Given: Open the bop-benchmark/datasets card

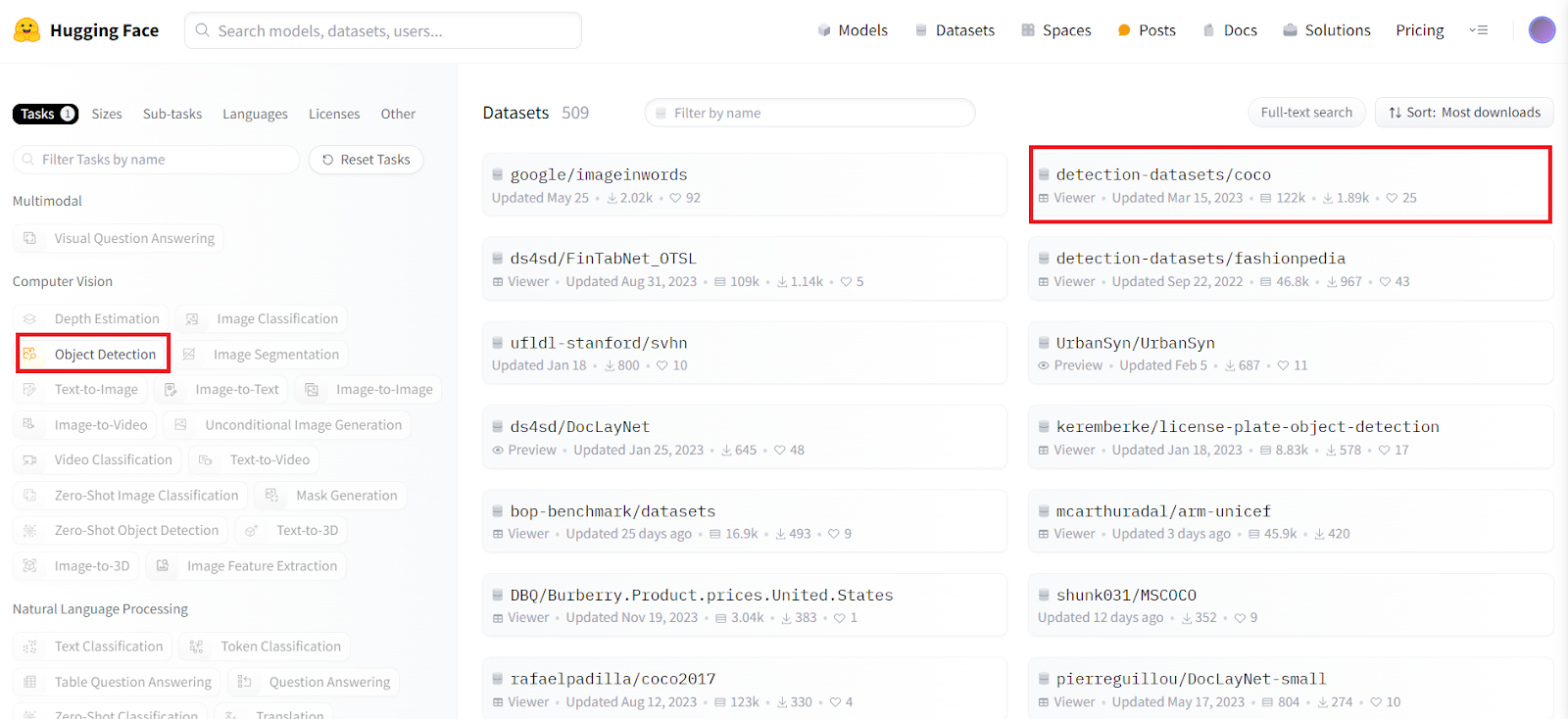Looking at the screenshot, I should click(x=745, y=521).
